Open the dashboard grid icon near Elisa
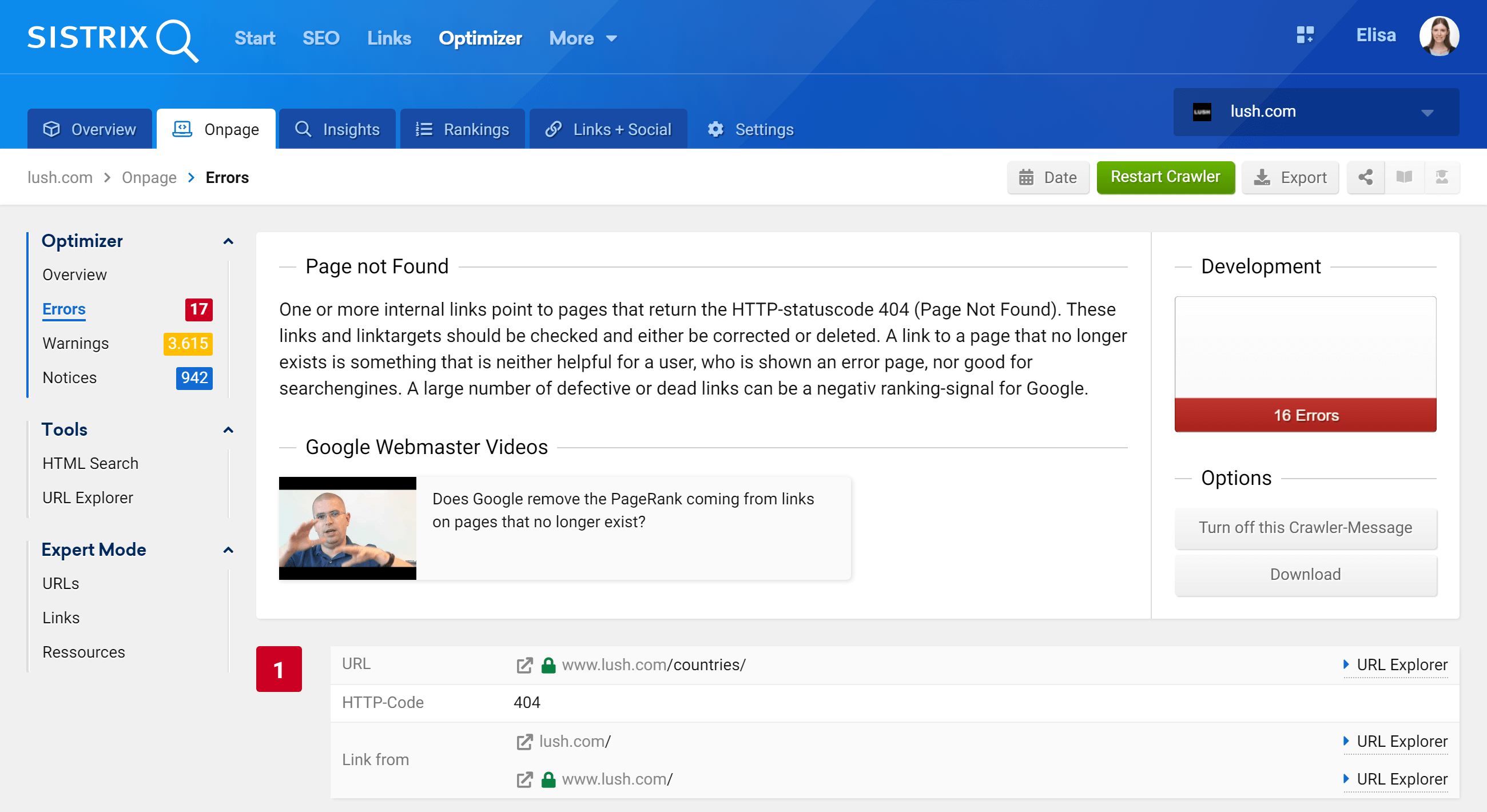Screen dimensions: 1487x812 coord(1305,35)
